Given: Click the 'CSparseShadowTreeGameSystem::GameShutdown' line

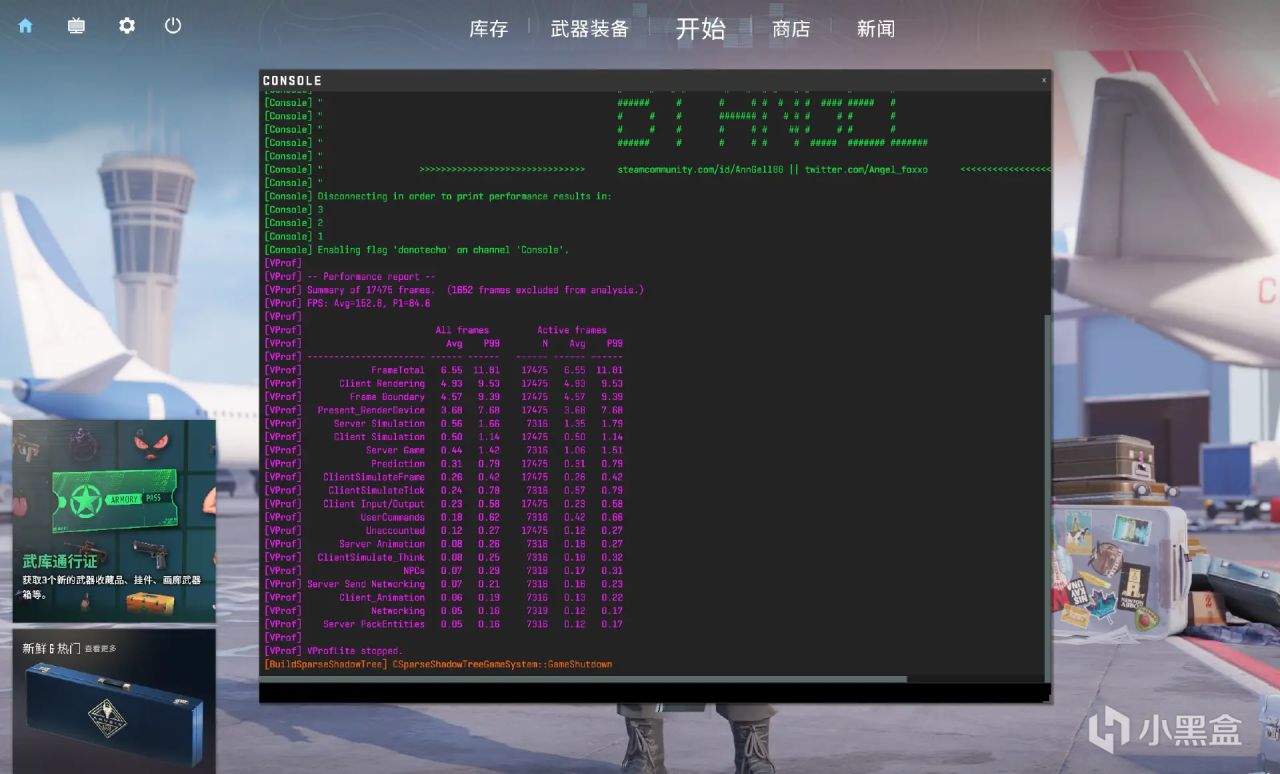Looking at the screenshot, I should point(502,665).
